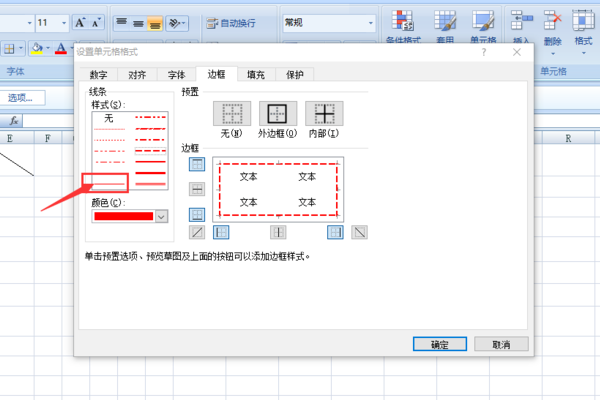Toggle the left border button
Screen dimensions: 600x400
click(221, 232)
